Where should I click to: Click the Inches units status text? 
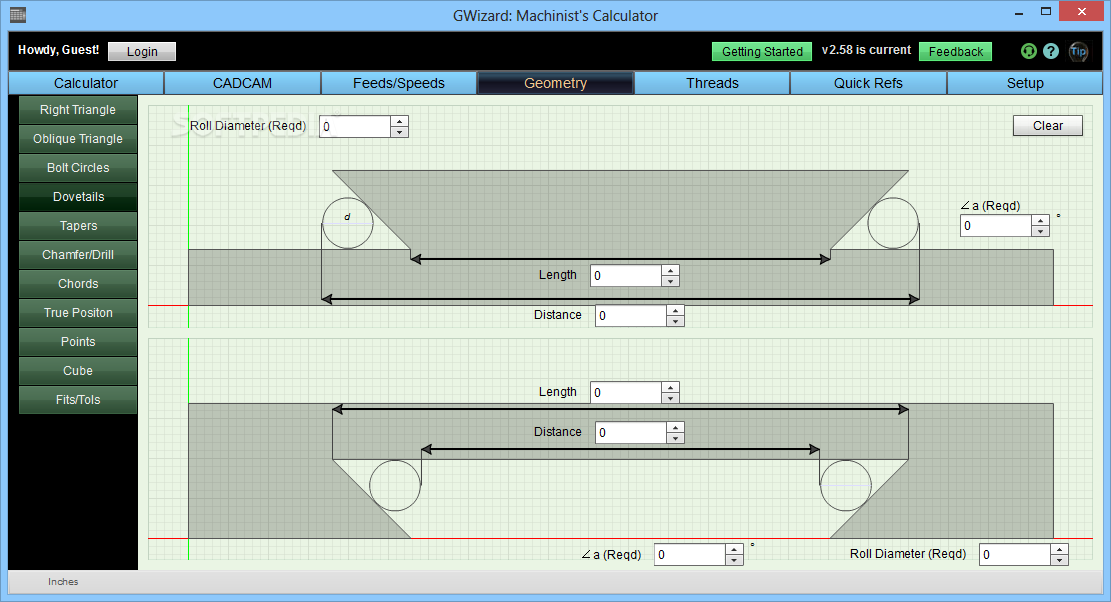tap(63, 581)
